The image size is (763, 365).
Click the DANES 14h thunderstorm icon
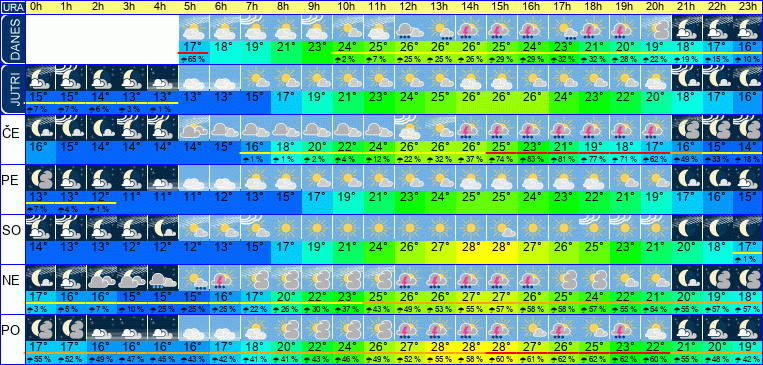coord(471,28)
